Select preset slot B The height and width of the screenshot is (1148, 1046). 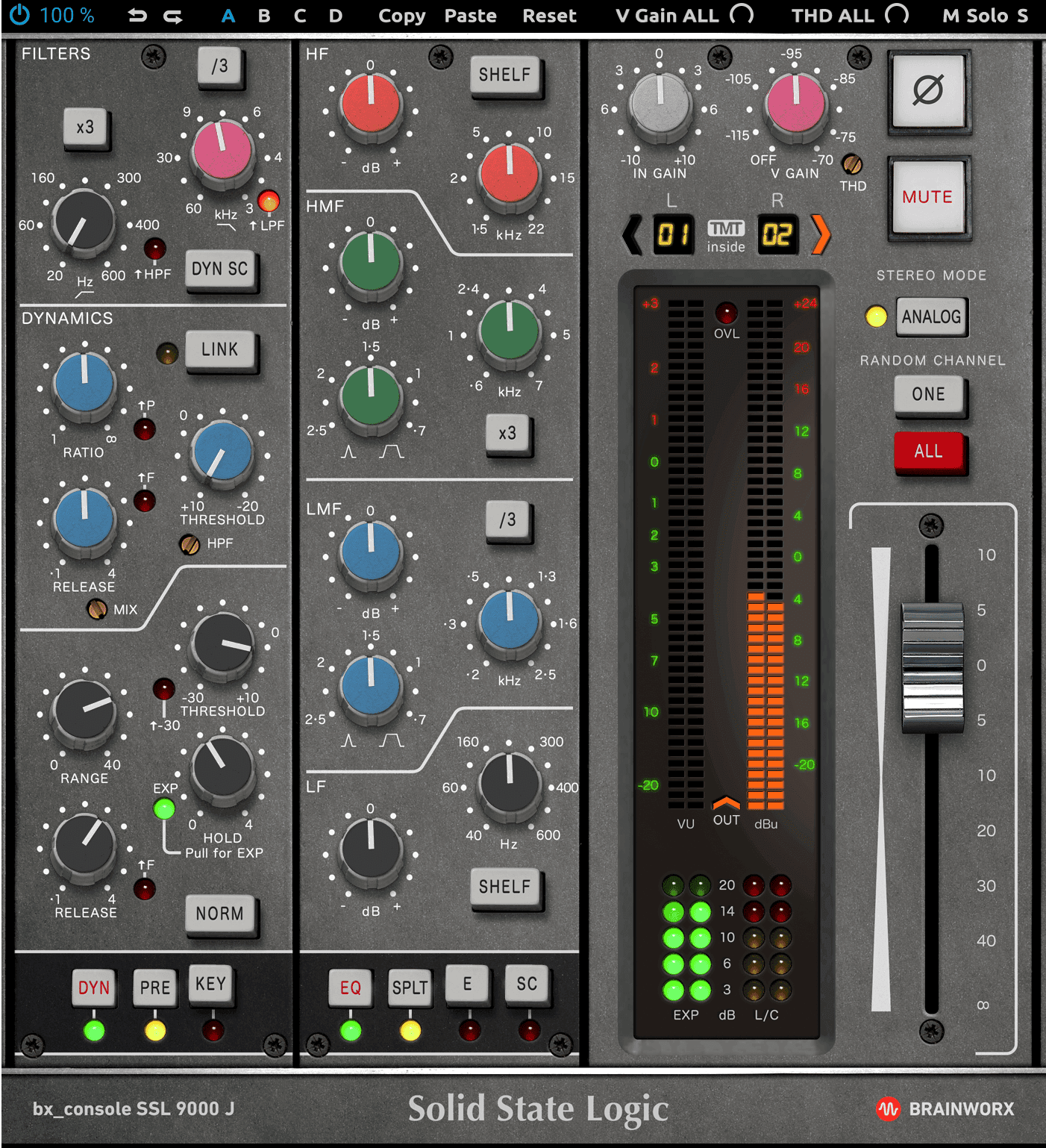pos(264,16)
